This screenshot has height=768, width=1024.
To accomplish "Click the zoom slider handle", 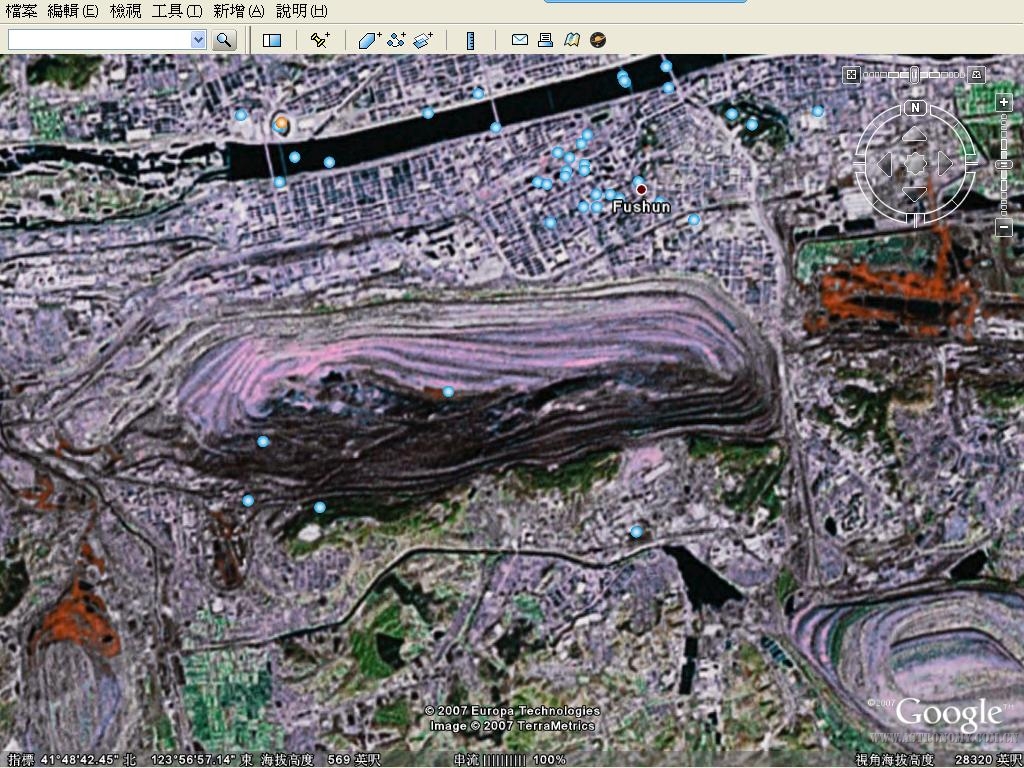I will pos(1004,165).
